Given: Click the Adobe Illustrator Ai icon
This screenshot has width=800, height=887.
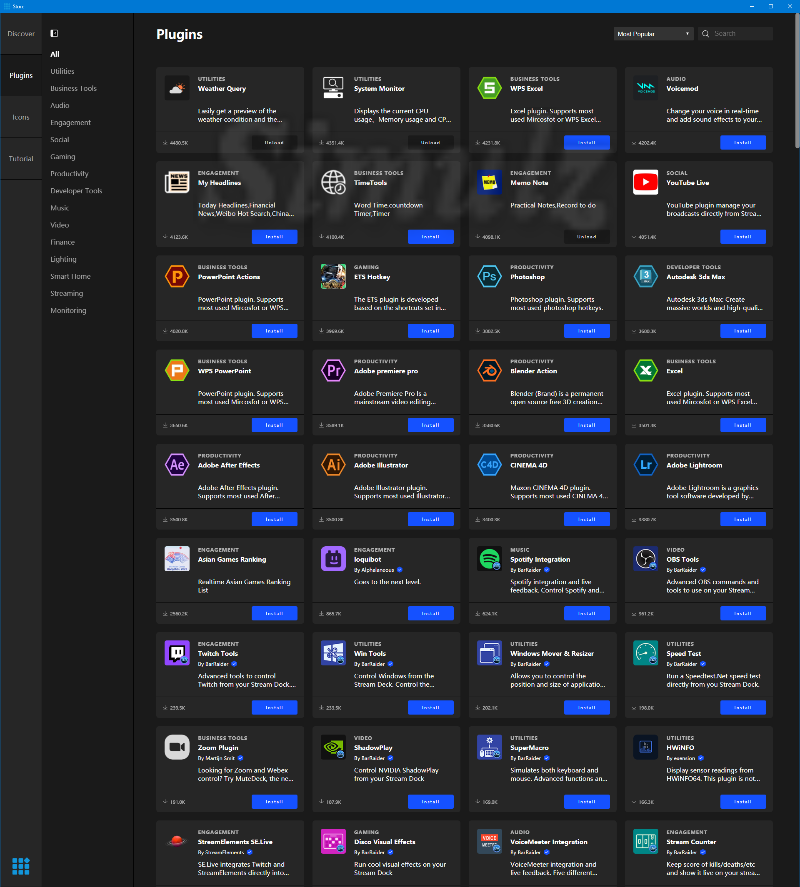Looking at the screenshot, I should (333, 465).
